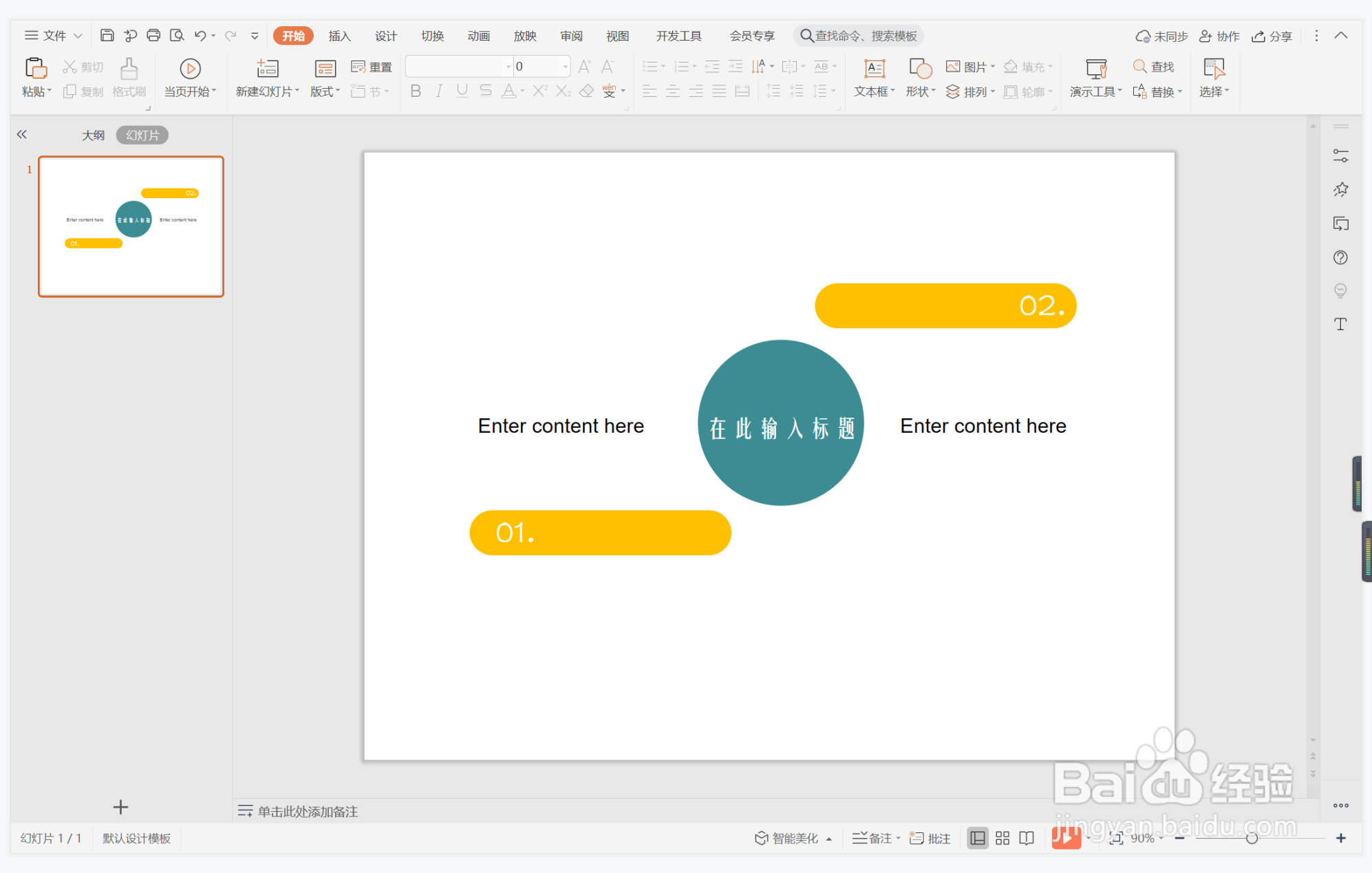The height and width of the screenshot is (873, 1372).
Task: Switch to the 大纲 outline tab
Action: [93, 135]
